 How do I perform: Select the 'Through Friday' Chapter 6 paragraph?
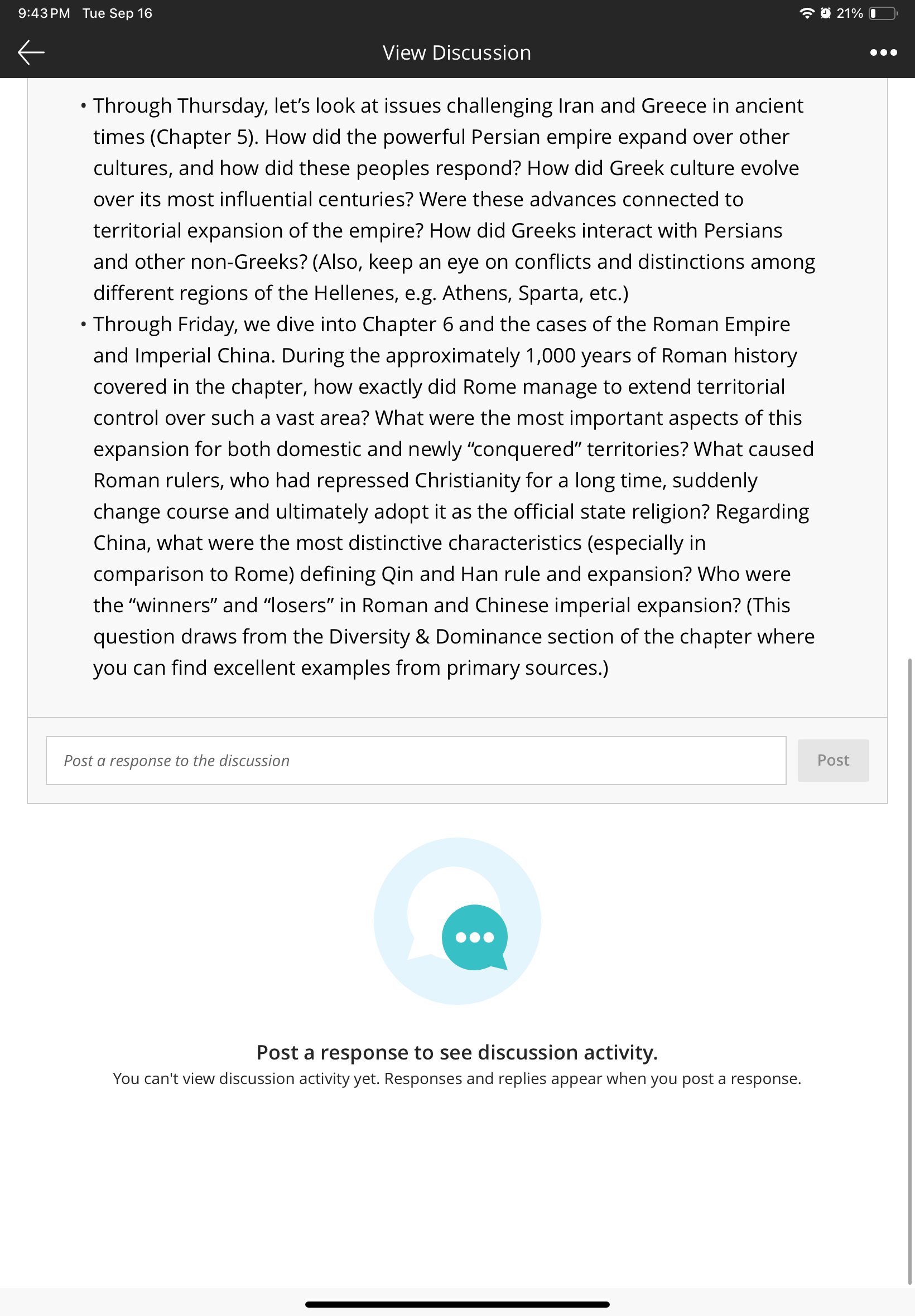tap(454, 496)
